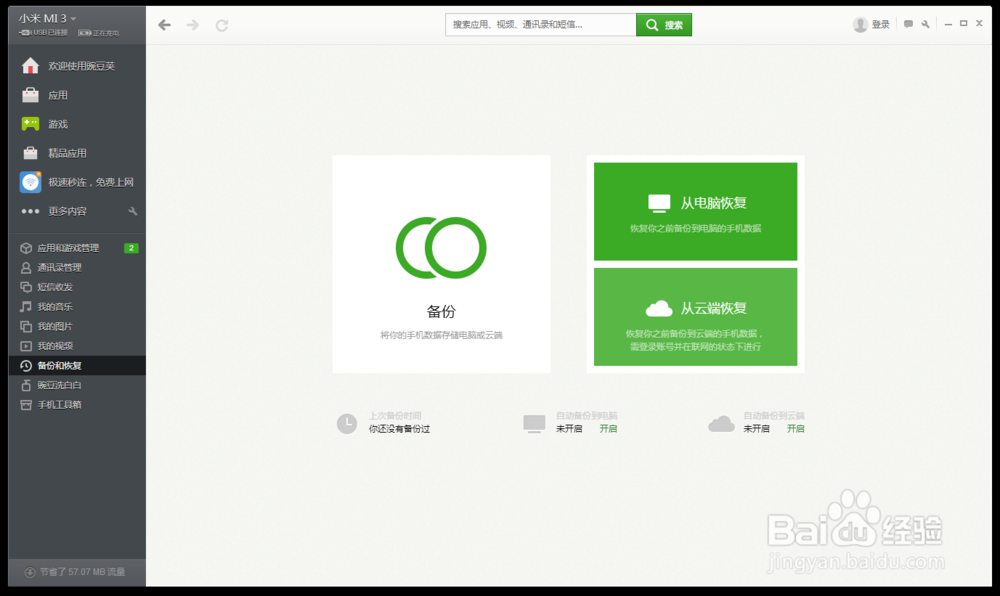Screen dimensions: 1000x596
Task: Click the gray monitor auto-backup icon
Action: [x=534, y=423]
